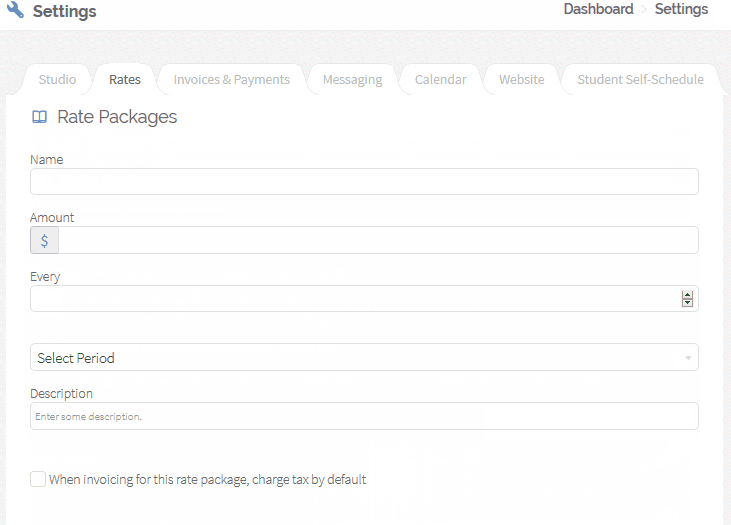
Task: Click the wrench Settings icon
Action: [x=15, y=10]
